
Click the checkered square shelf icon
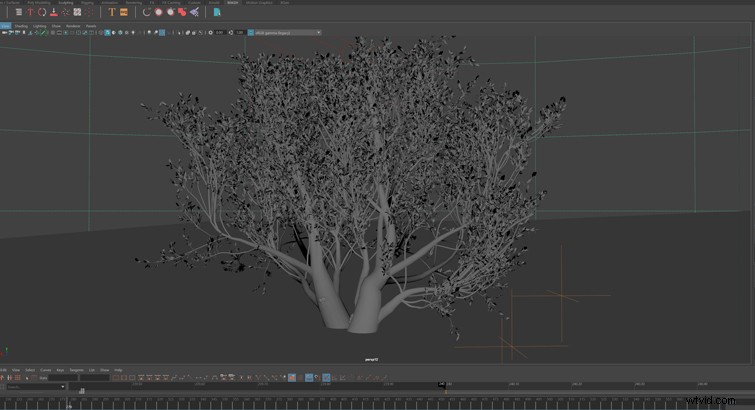pyautogui.click(x=77, y=12)
